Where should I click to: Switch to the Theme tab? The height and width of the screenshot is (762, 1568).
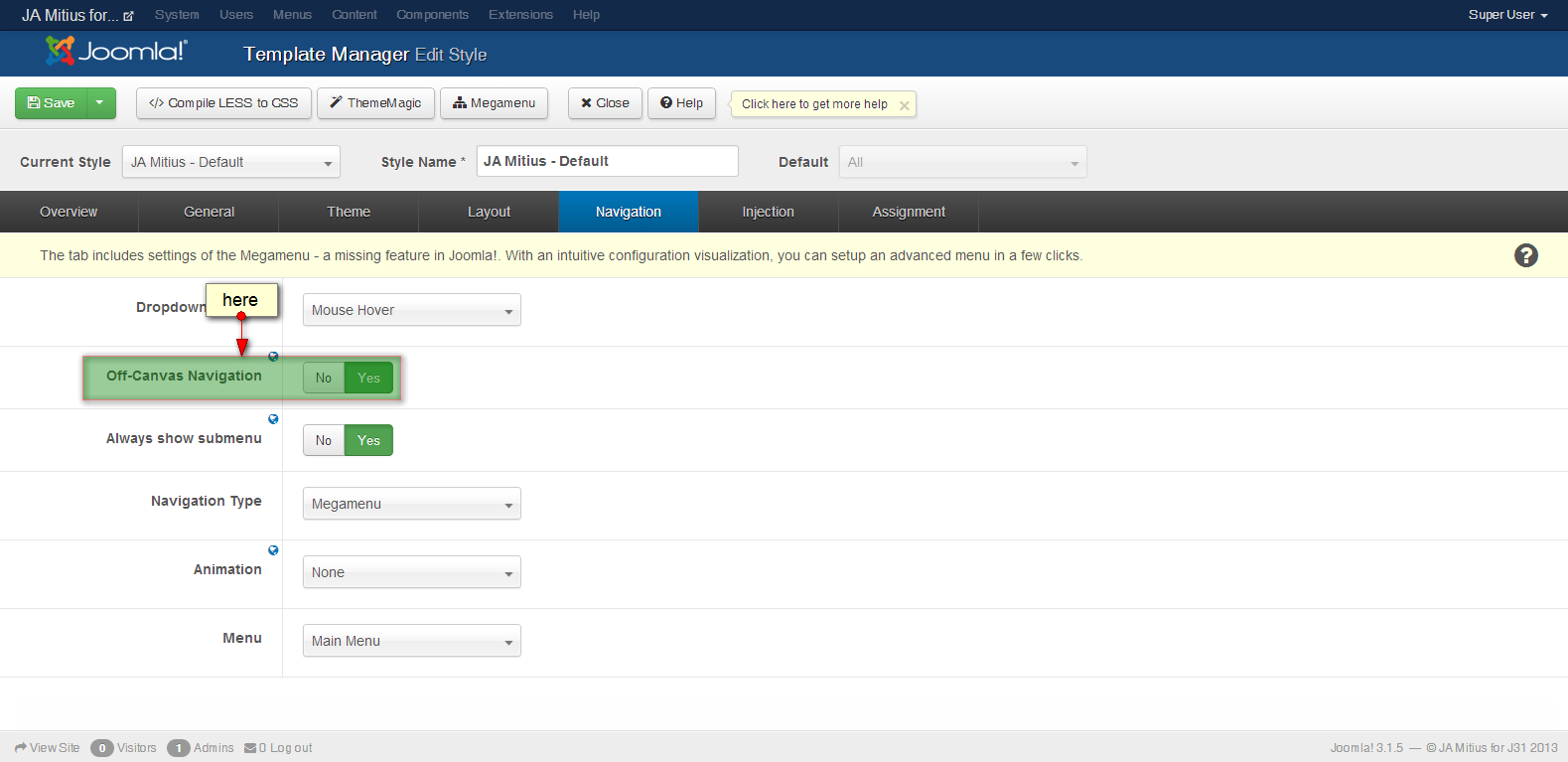pyautogui.click(x=349, y=212)
